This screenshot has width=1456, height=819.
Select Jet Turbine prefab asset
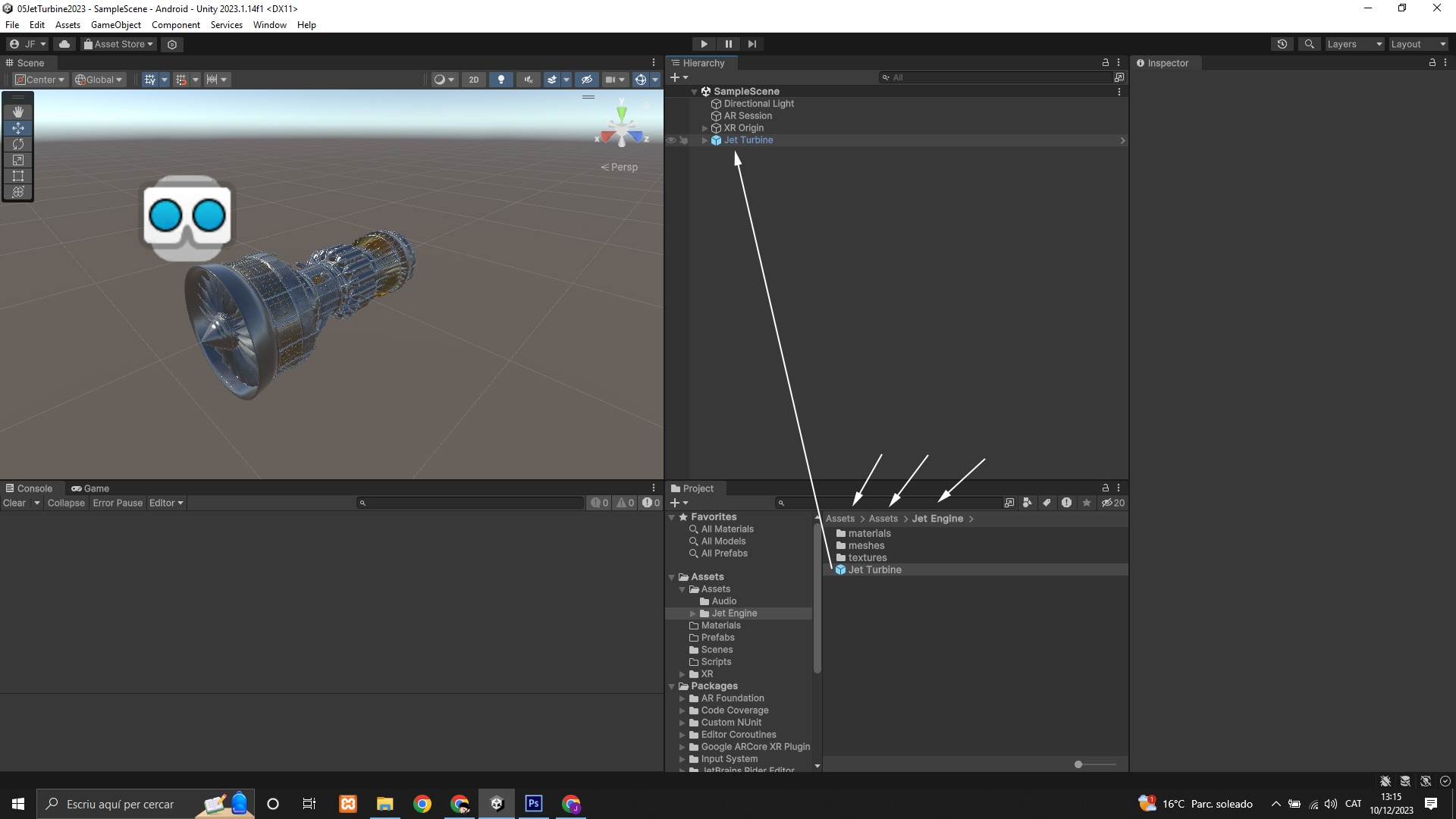pos(874,570)
